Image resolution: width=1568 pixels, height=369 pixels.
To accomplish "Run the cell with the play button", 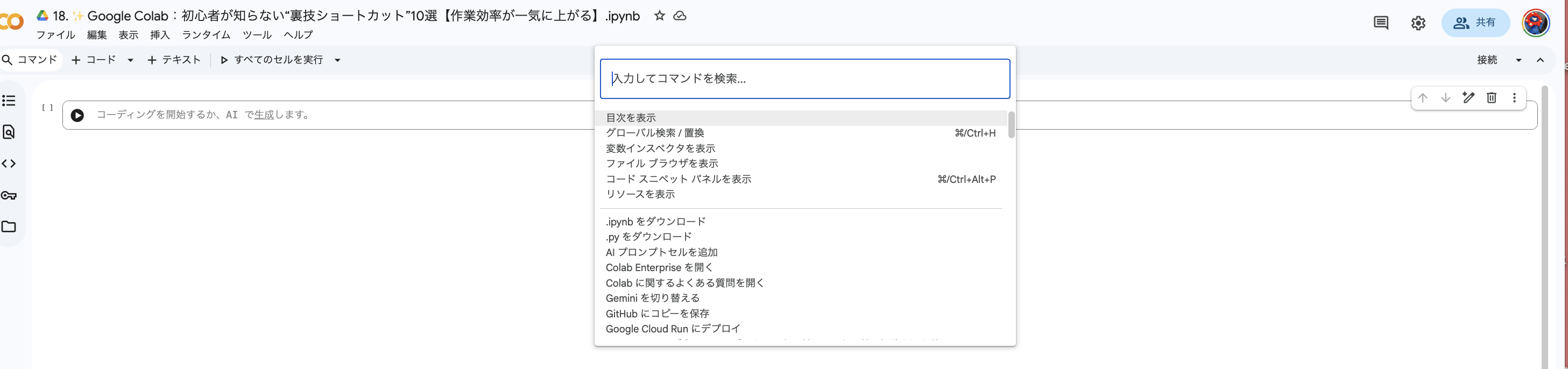I will coord(77,115).
